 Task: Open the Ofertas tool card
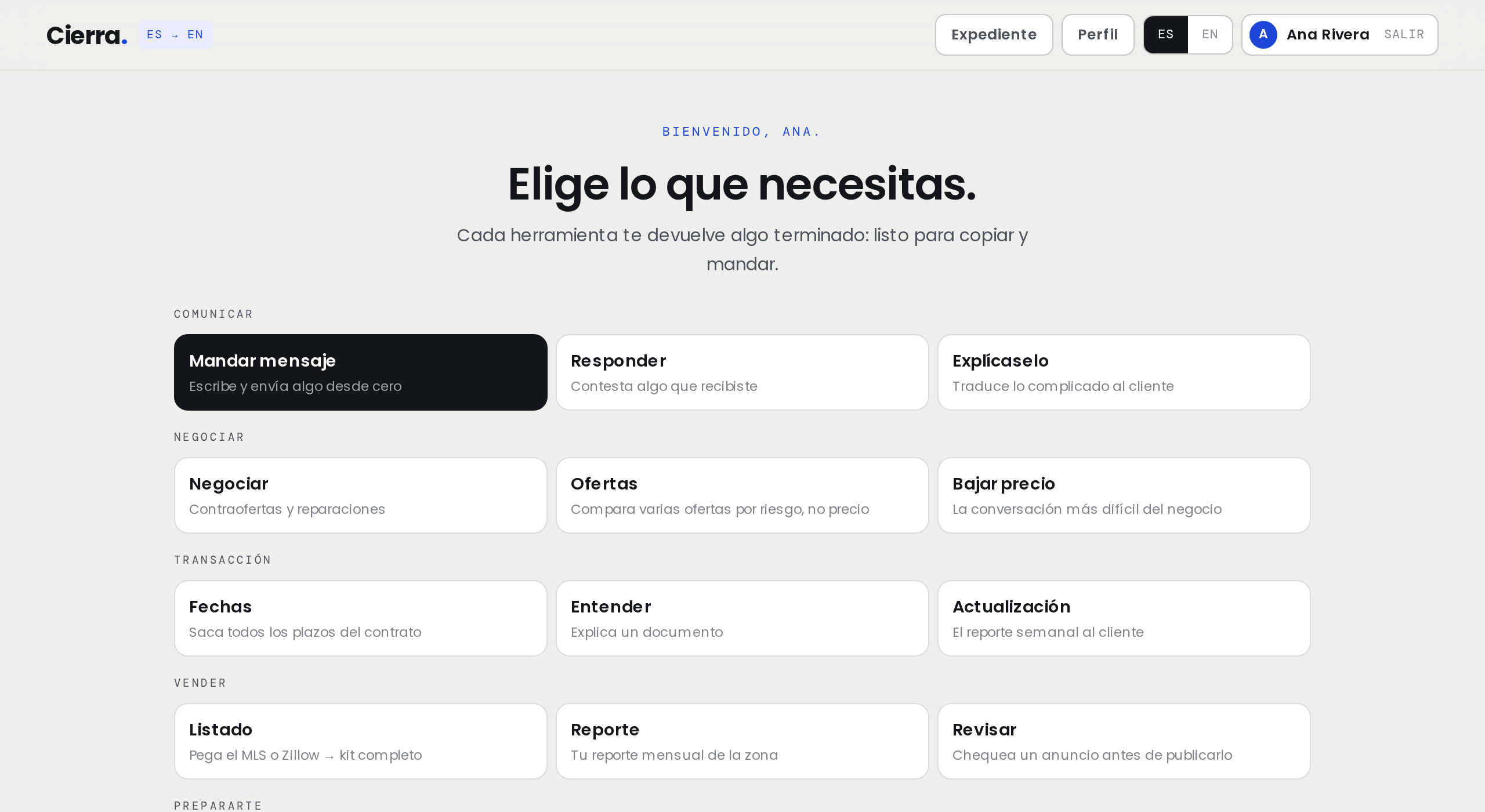(x=742, y=495)
